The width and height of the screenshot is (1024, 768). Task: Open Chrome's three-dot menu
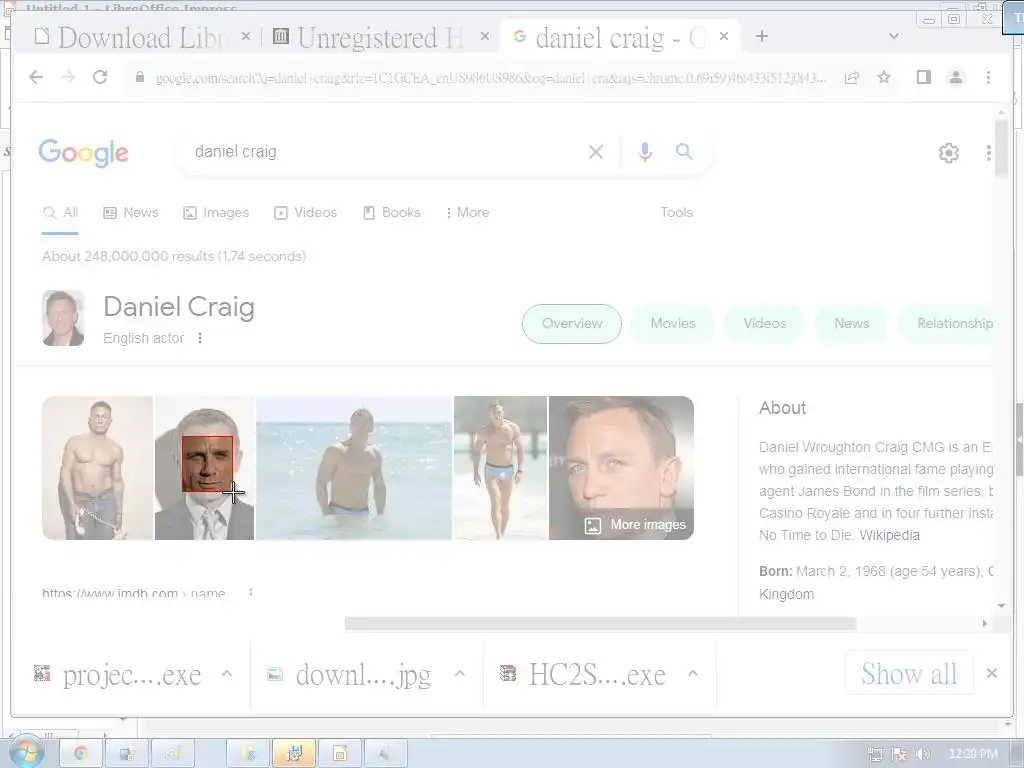tap(988, 77)
